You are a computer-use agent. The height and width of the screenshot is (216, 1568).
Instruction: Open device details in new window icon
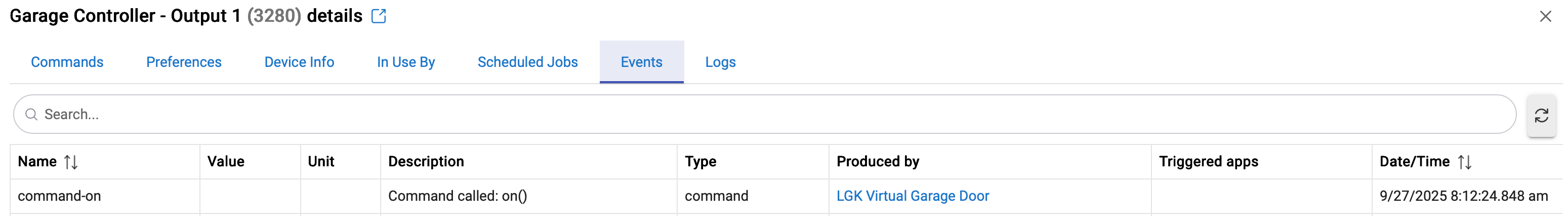[x=379, y=16]
